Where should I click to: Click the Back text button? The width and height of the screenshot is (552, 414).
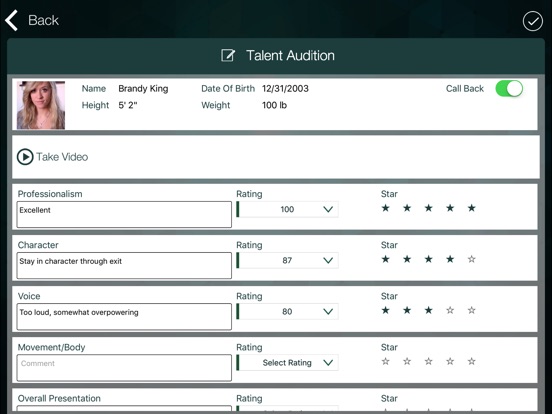click(43, 20)
